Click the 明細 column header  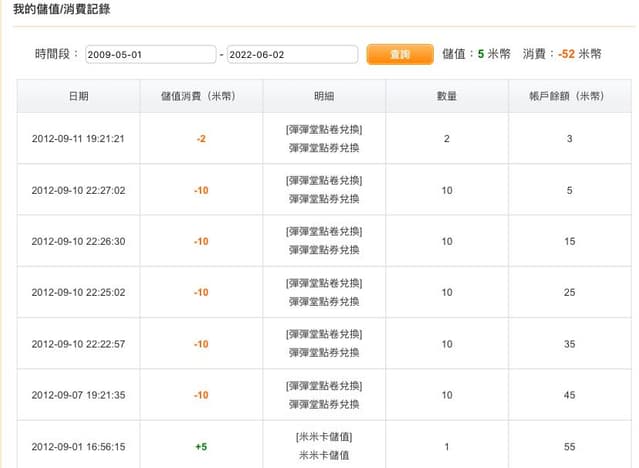click(x=324, y=97)
